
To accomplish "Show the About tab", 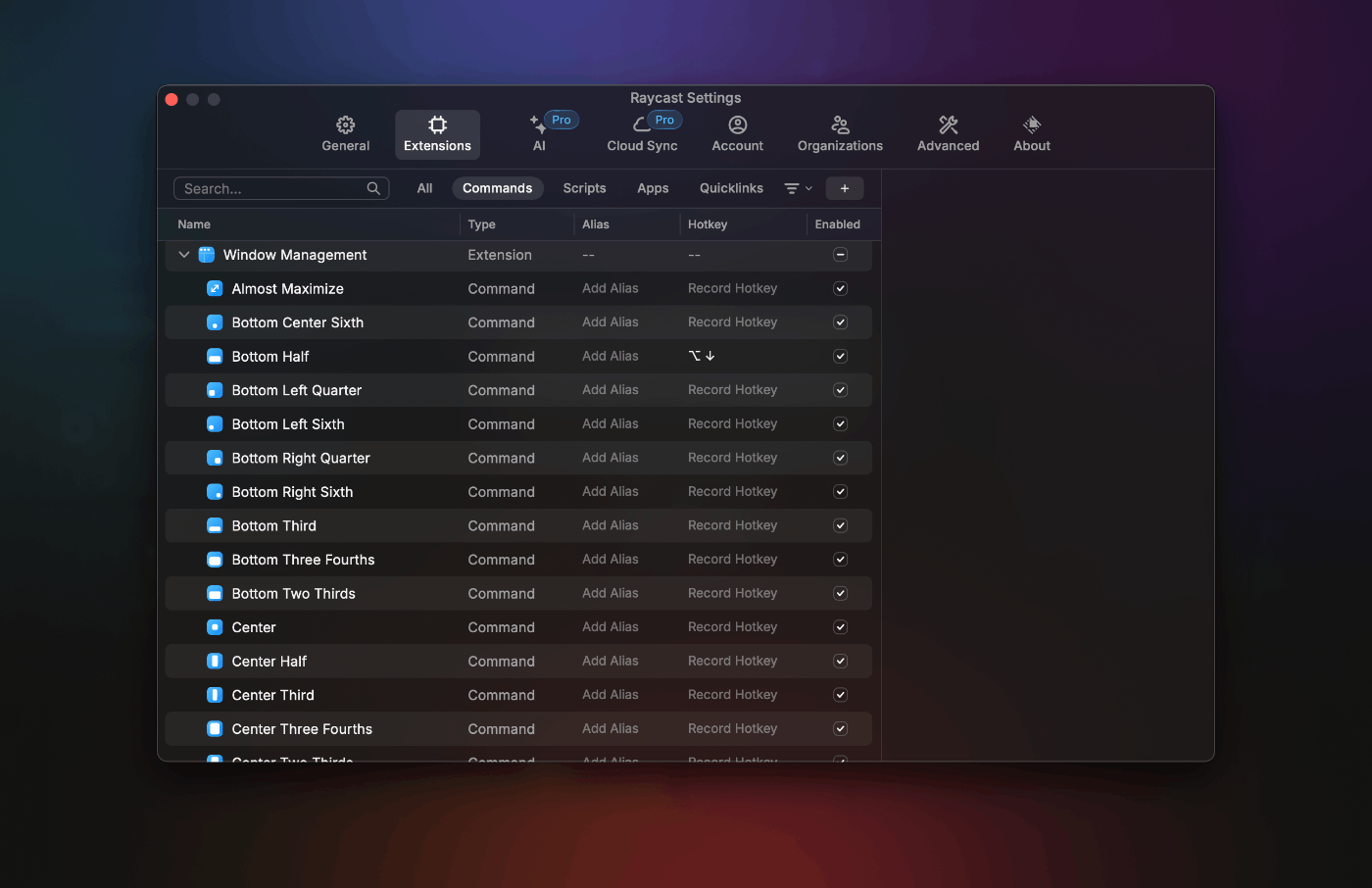I will tap(1031, 134).
